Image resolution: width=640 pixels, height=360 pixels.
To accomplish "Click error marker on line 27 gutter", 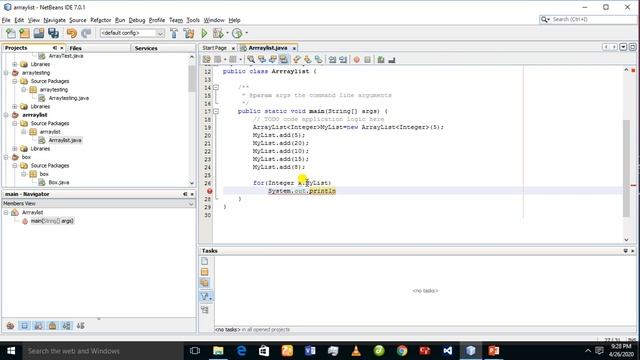I will [x=209, y=191].
